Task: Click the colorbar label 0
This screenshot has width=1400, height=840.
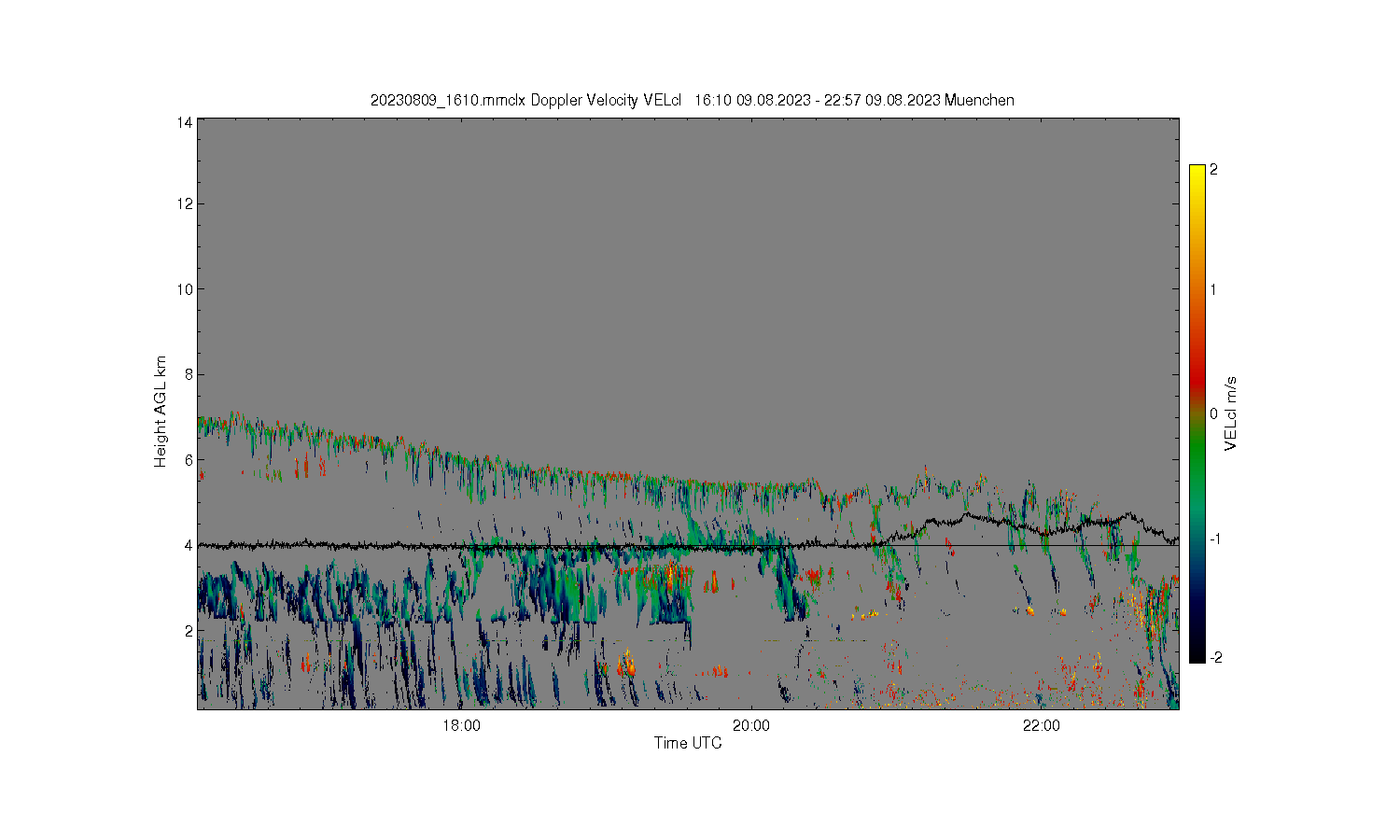Action: tap(1214, 413)
